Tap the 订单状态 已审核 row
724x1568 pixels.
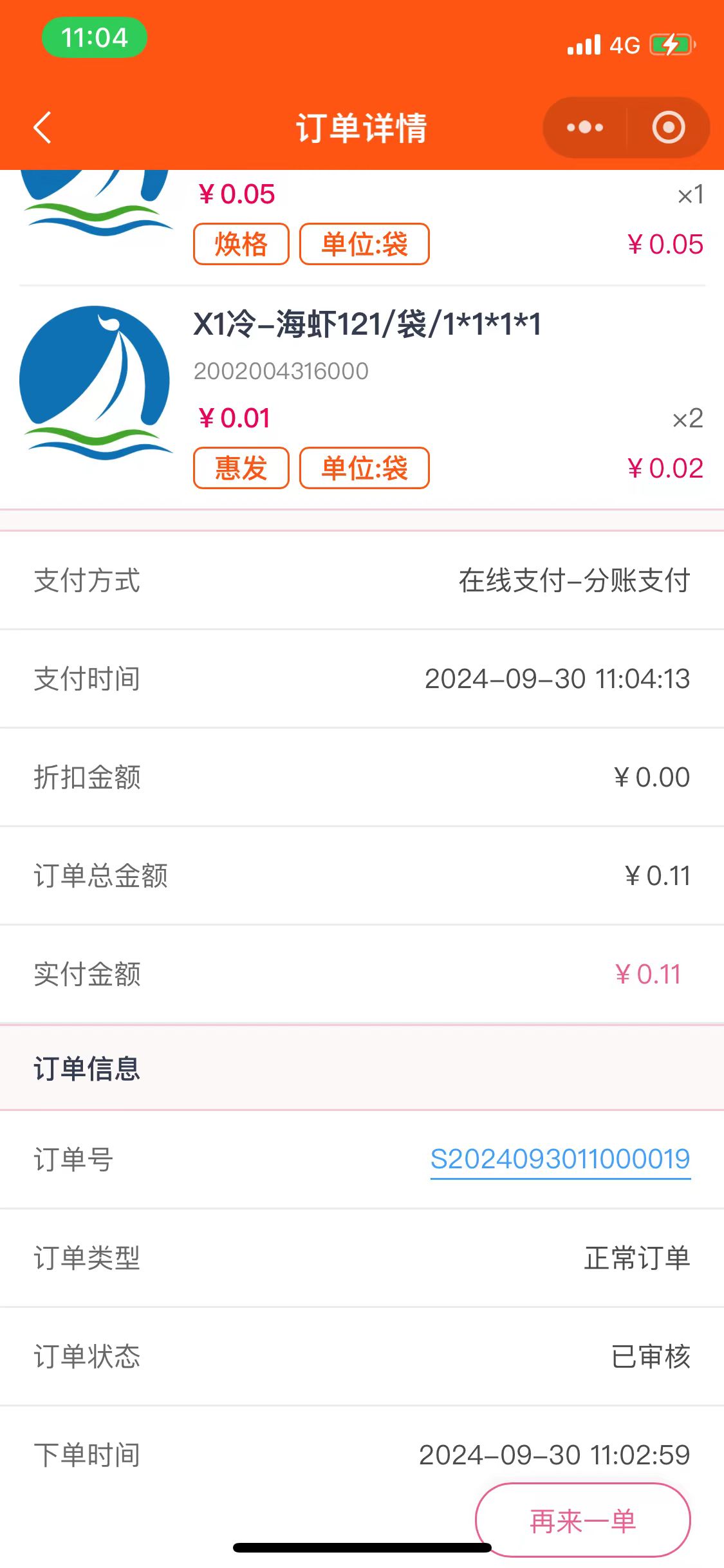click(362, 1356)
